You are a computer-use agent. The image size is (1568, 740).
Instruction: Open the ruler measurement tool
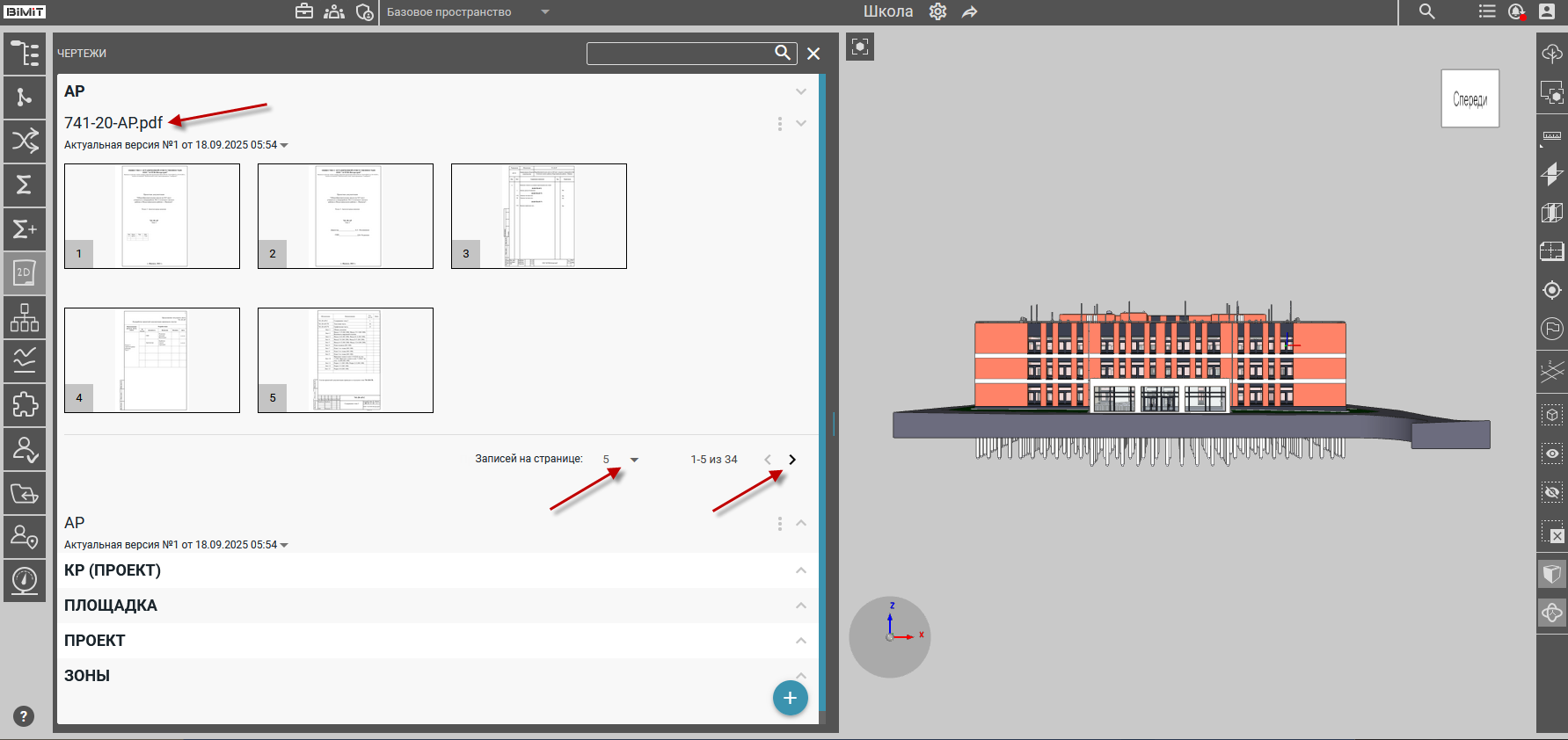(1551, 136)
